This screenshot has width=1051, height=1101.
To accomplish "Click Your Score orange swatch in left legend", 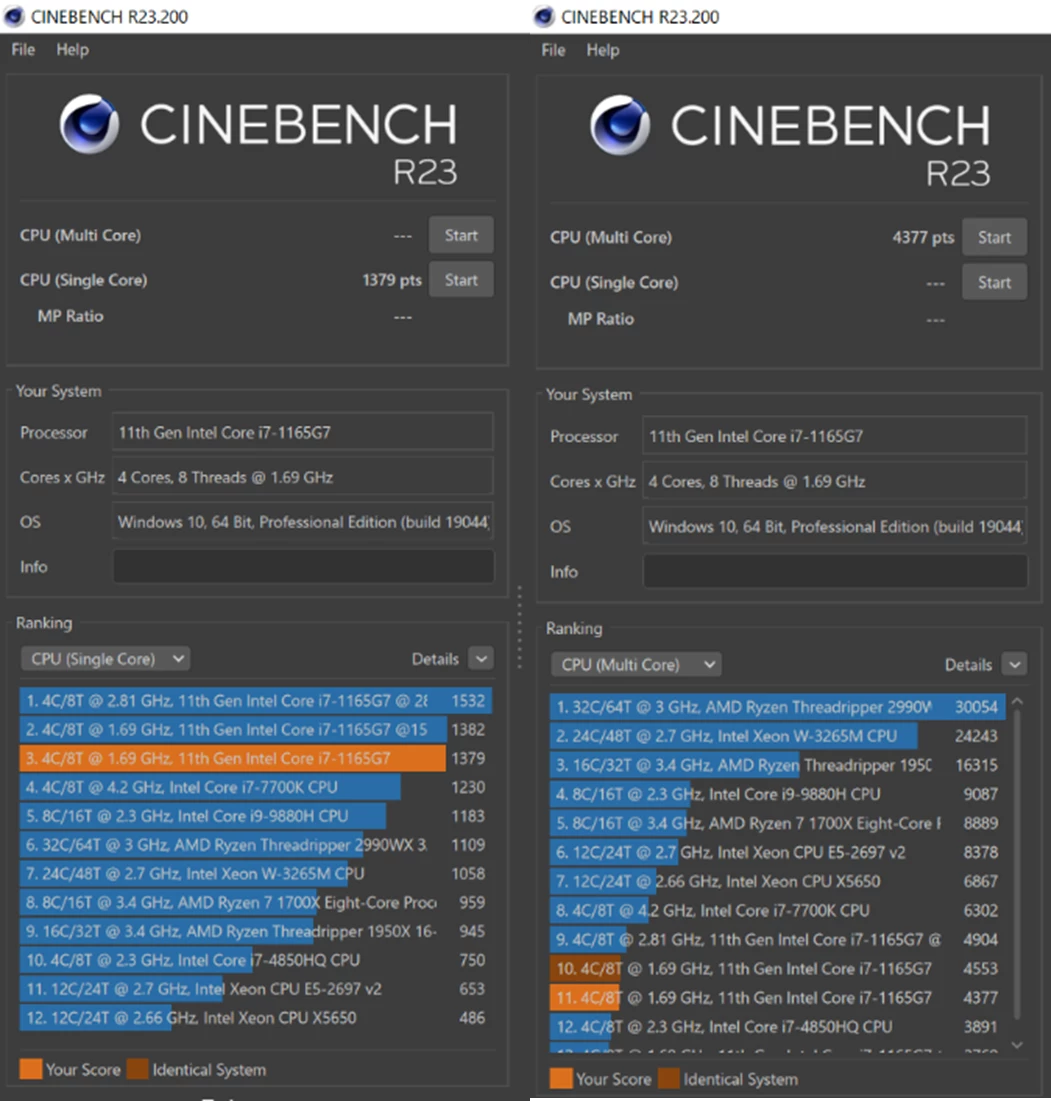I will coord(31,1069).
